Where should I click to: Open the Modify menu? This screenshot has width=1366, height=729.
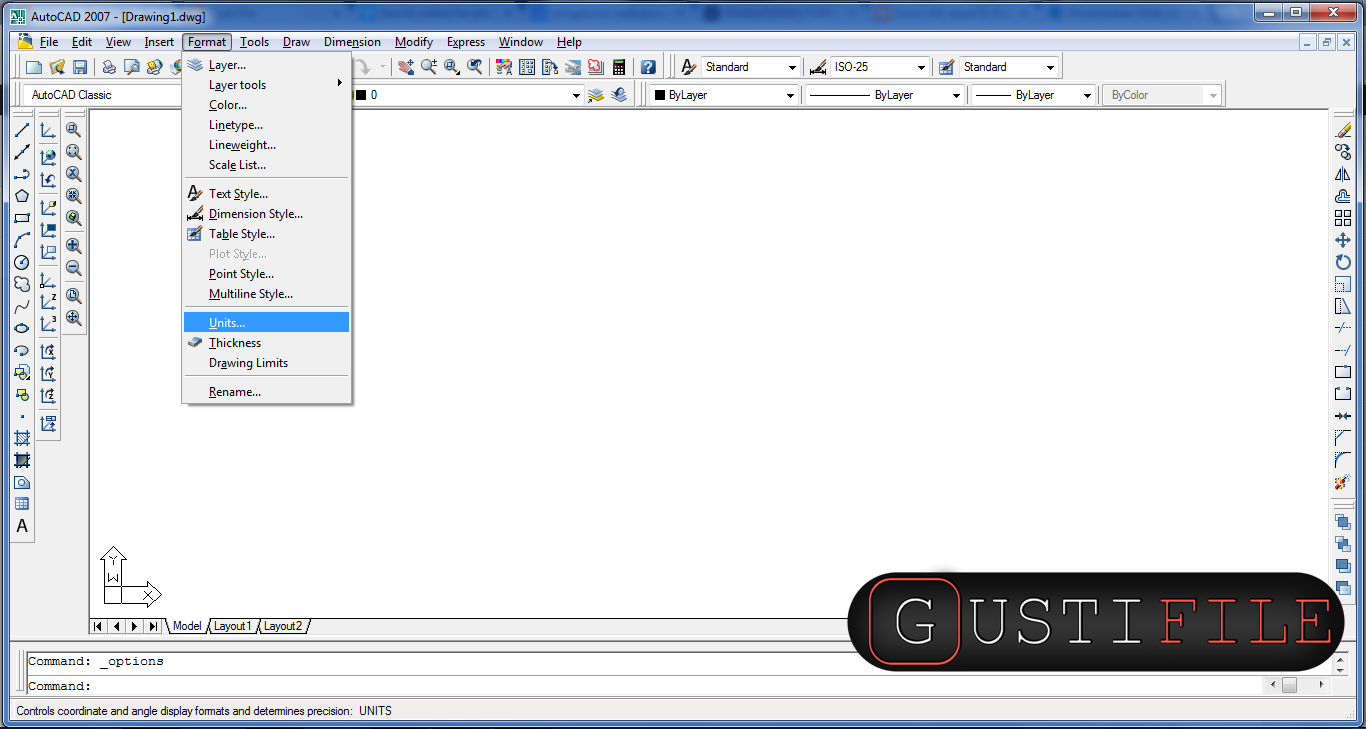coord(414,42)
